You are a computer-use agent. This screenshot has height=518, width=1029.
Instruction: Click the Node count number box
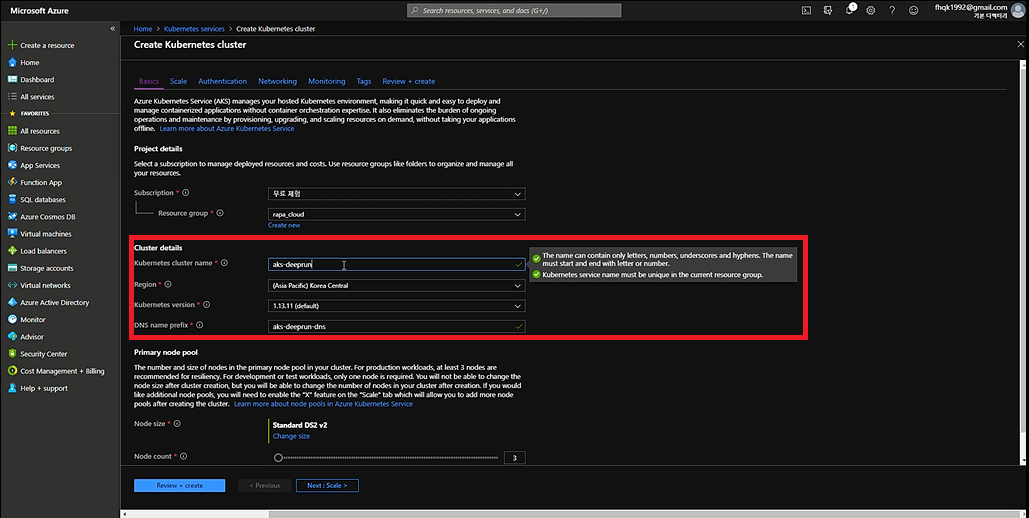click(x=515, y=458)
